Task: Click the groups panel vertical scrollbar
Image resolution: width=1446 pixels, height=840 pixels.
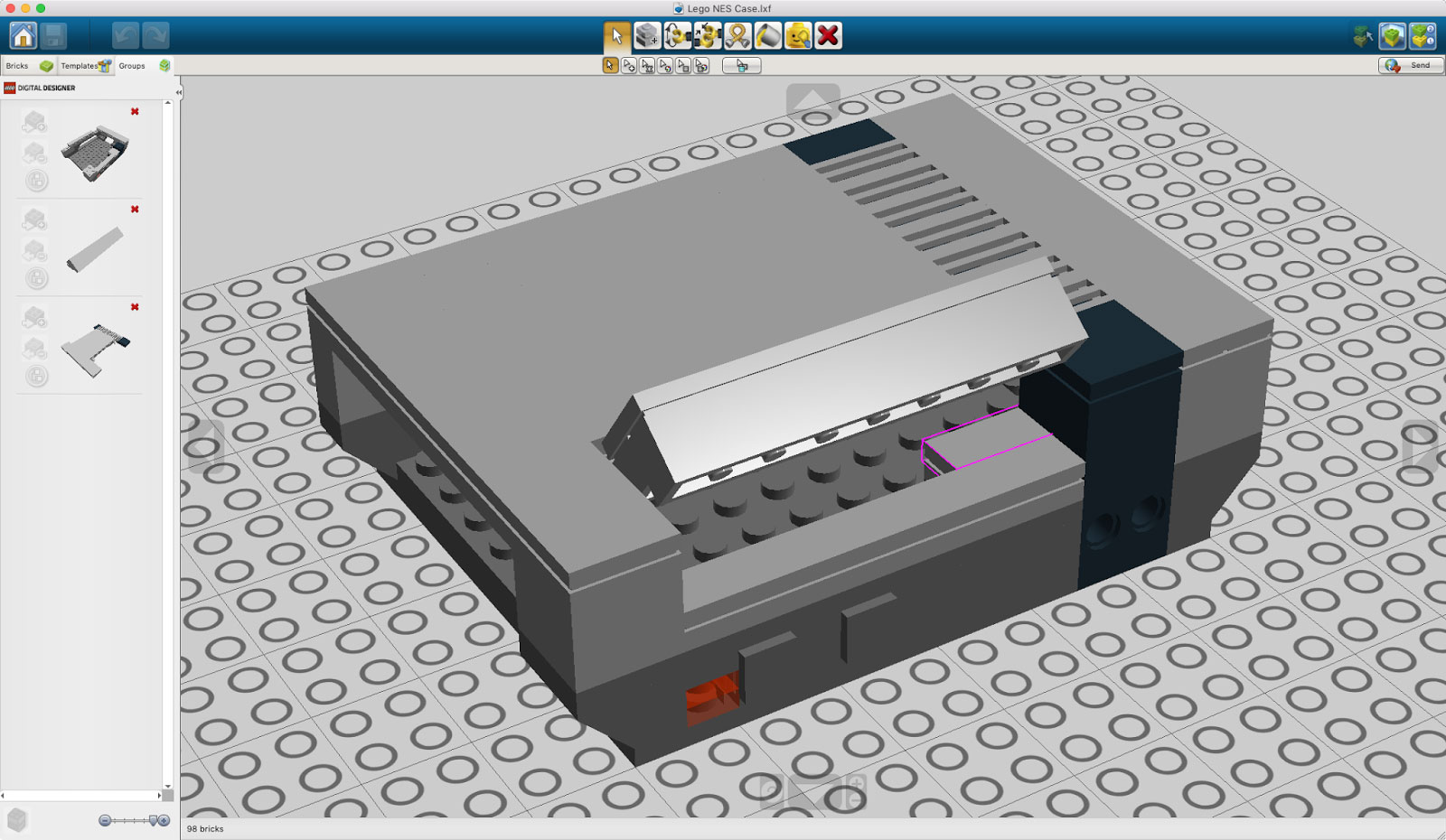Action: pos(167,443)
